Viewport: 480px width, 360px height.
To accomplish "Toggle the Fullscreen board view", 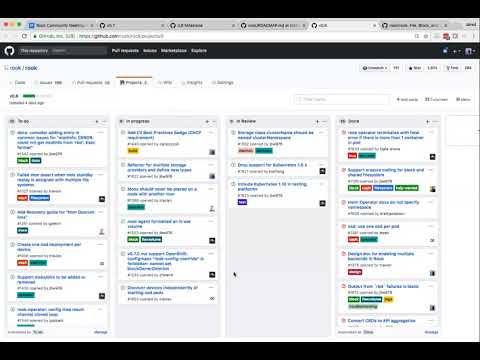I will click(x=436, y=99).
